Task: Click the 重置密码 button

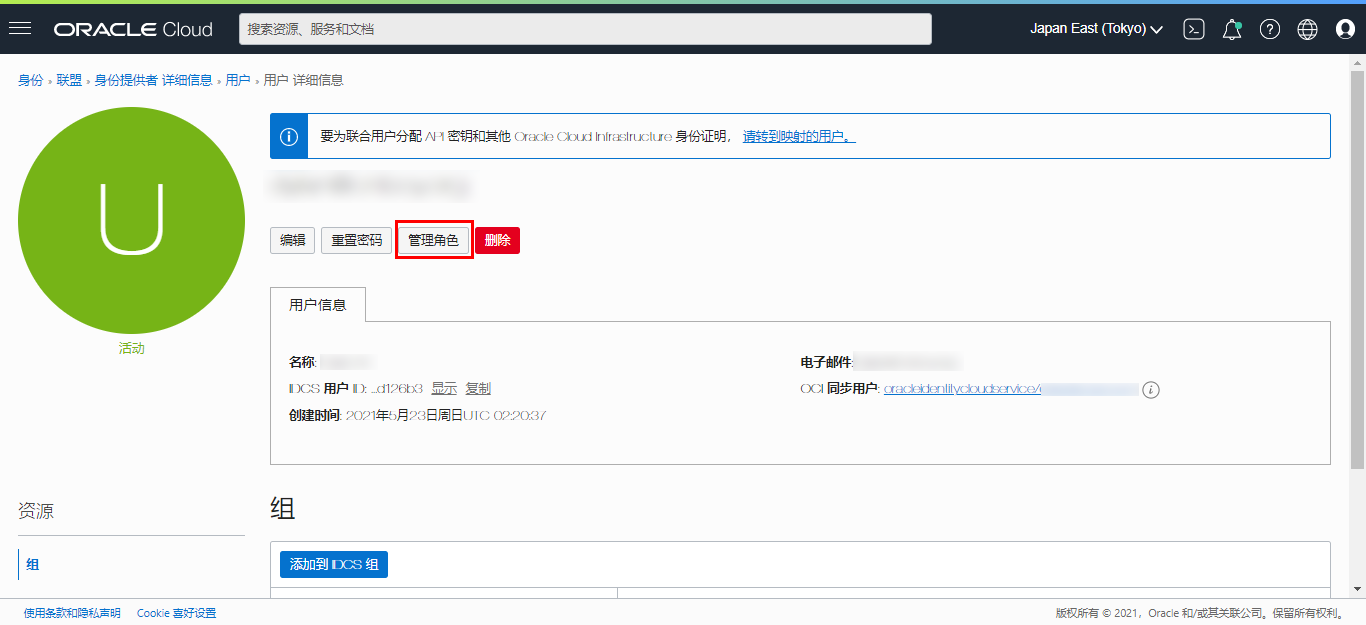Action: (x=357, y=240)
